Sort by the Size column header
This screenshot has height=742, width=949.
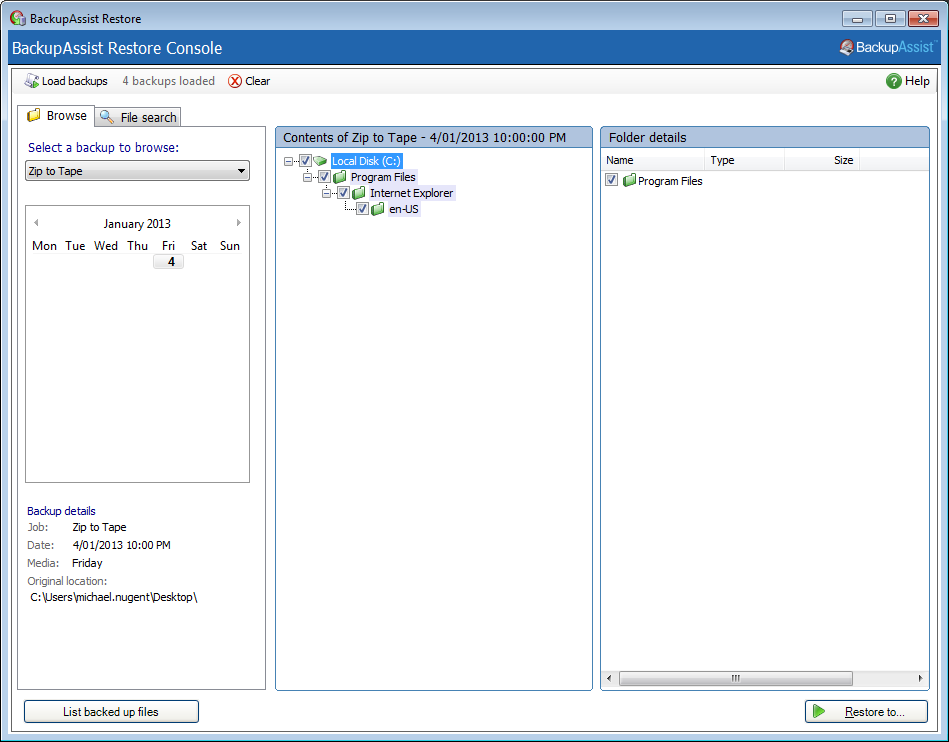821,160
